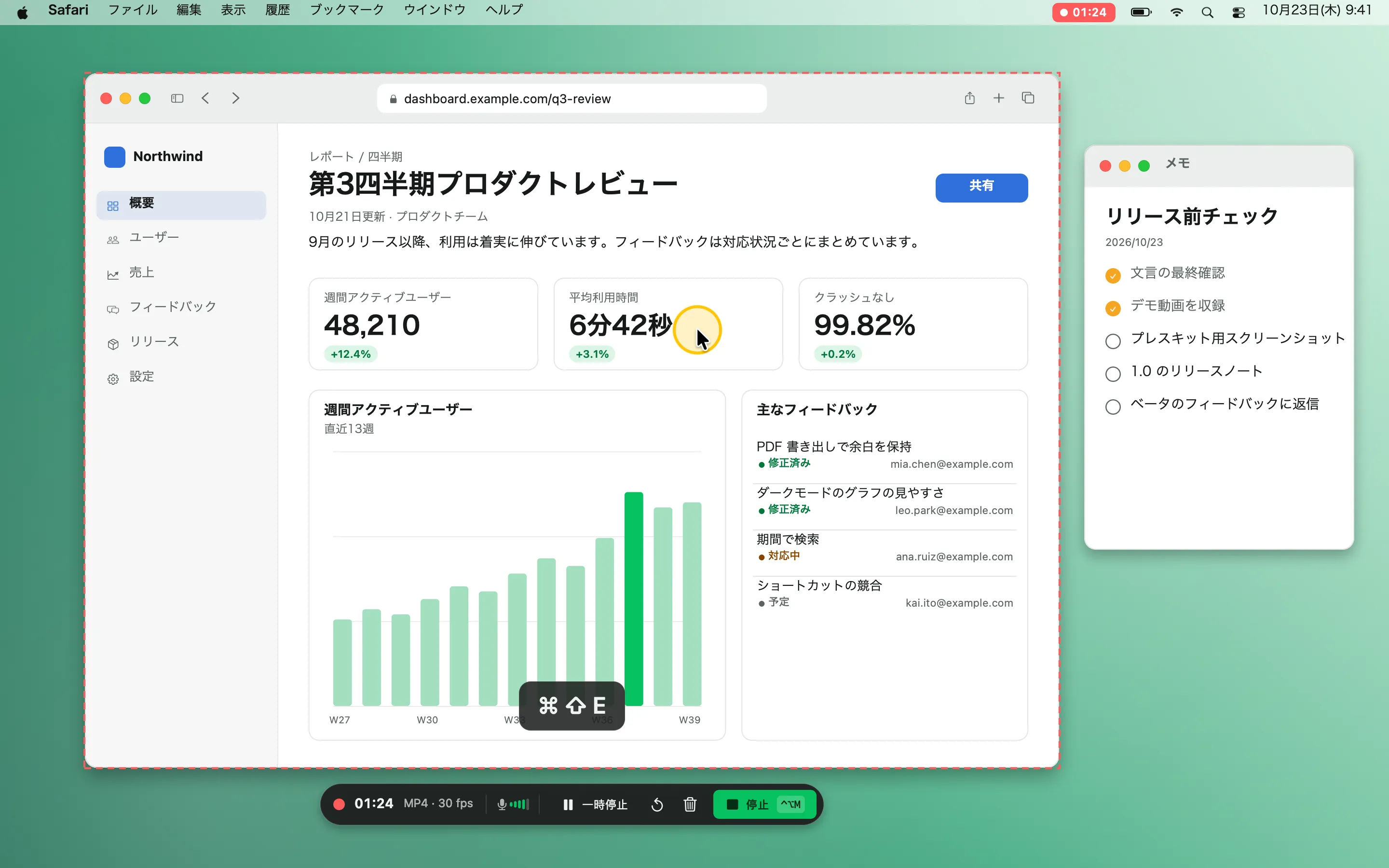This screenshot has width=1389, height=868.
Task: Click the 週間アクティブユーザー 48,210 card
Action: [x=423, y=325]
